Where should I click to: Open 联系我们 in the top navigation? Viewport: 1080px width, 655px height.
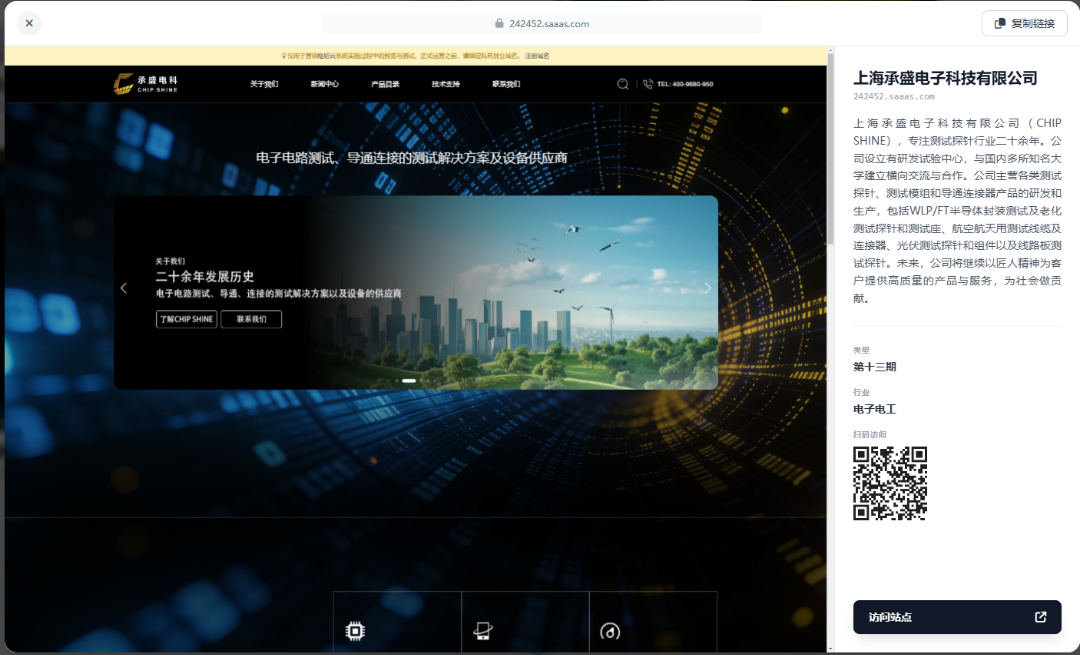point(506,84)
